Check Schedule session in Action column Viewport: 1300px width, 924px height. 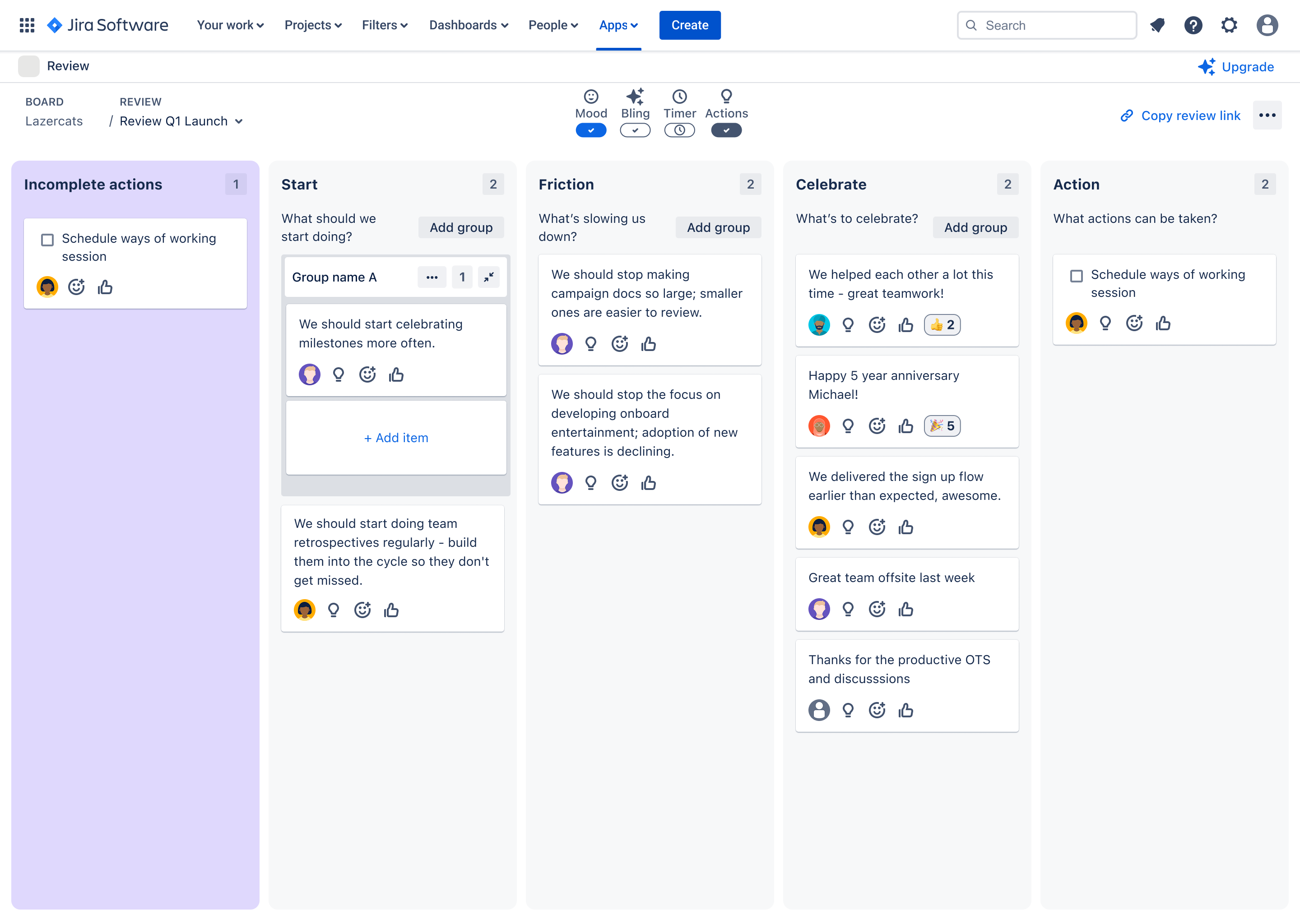coord(1076,276)
